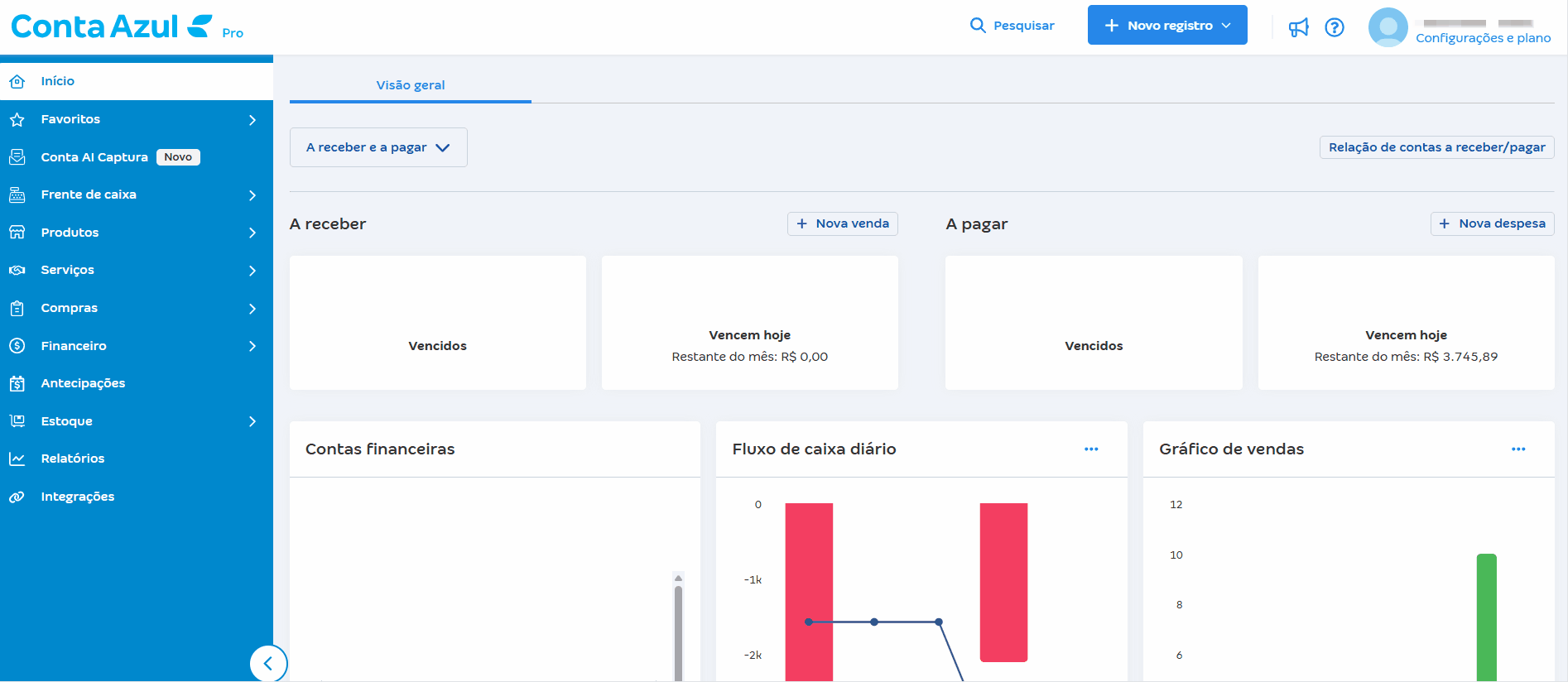Click the Nova despesa button
Viewport: 1568px width, 682px height.
coord(1492,223)
